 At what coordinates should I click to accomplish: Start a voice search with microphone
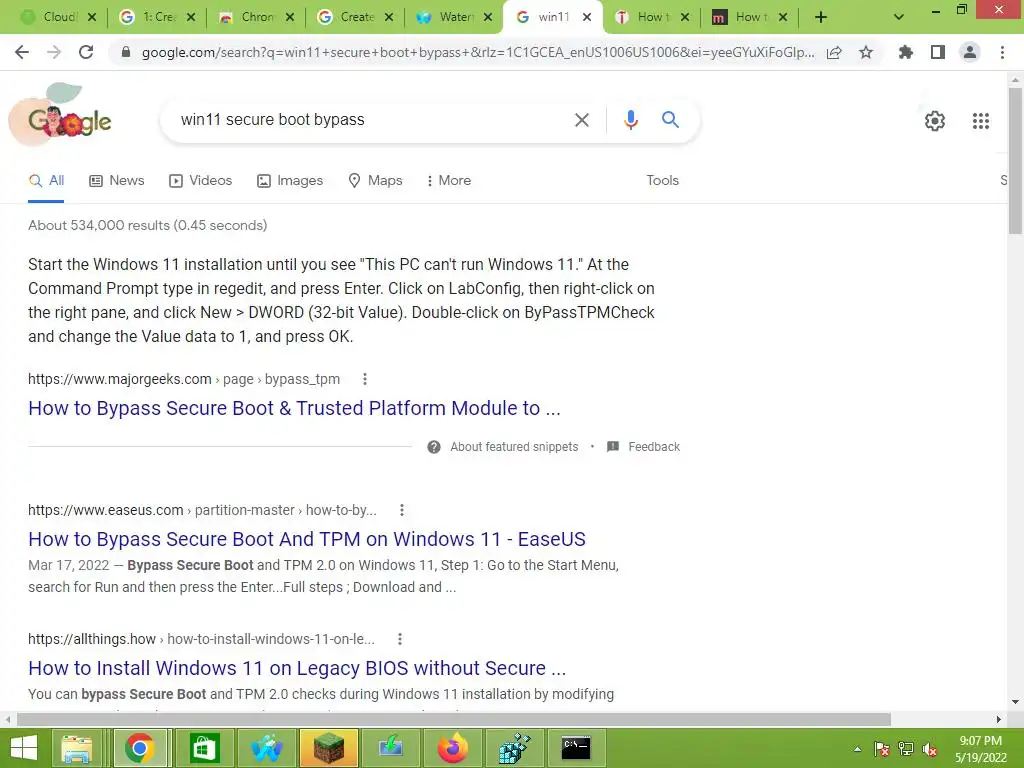(x=631, y=120)
